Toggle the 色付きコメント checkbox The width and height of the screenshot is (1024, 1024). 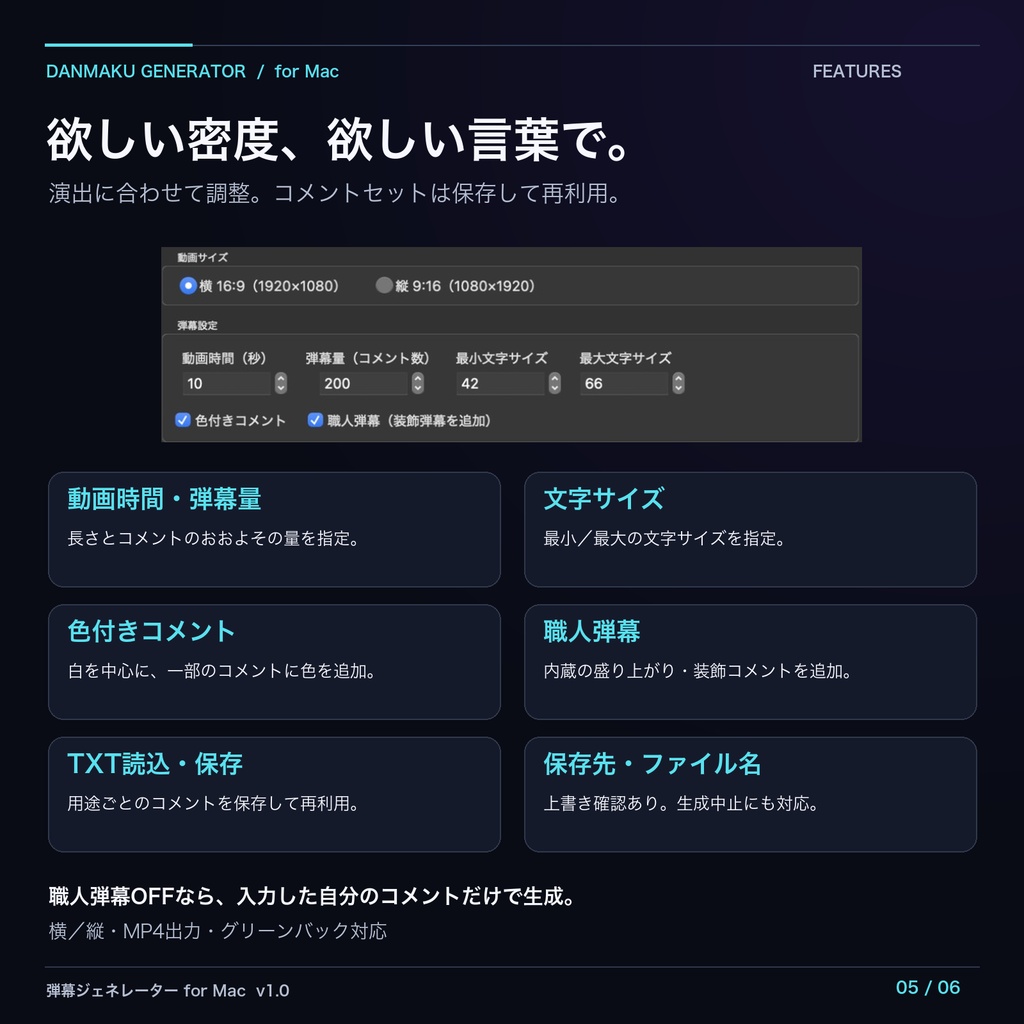(x=183, y=420)
